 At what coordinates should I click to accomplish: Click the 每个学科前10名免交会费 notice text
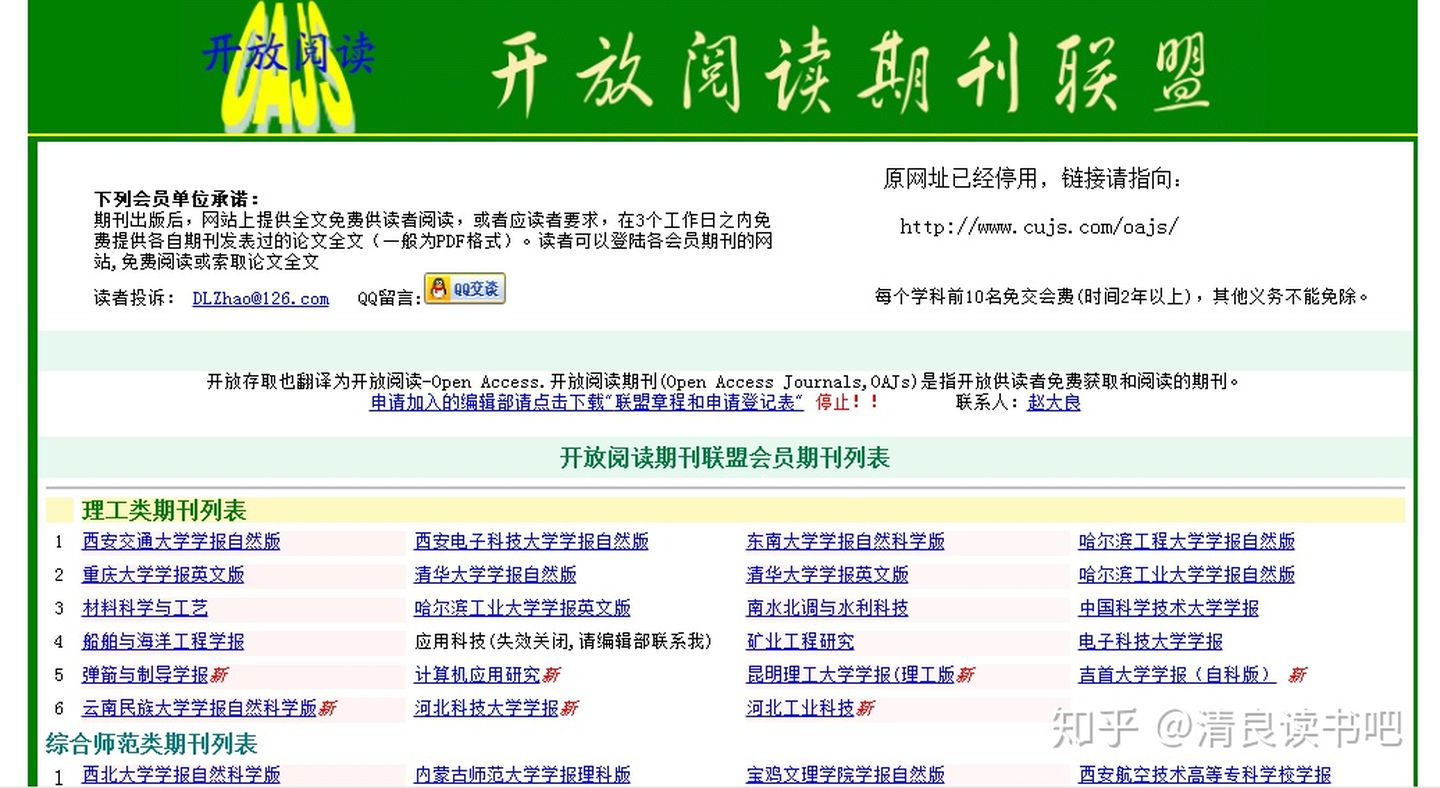(1121, 296)
